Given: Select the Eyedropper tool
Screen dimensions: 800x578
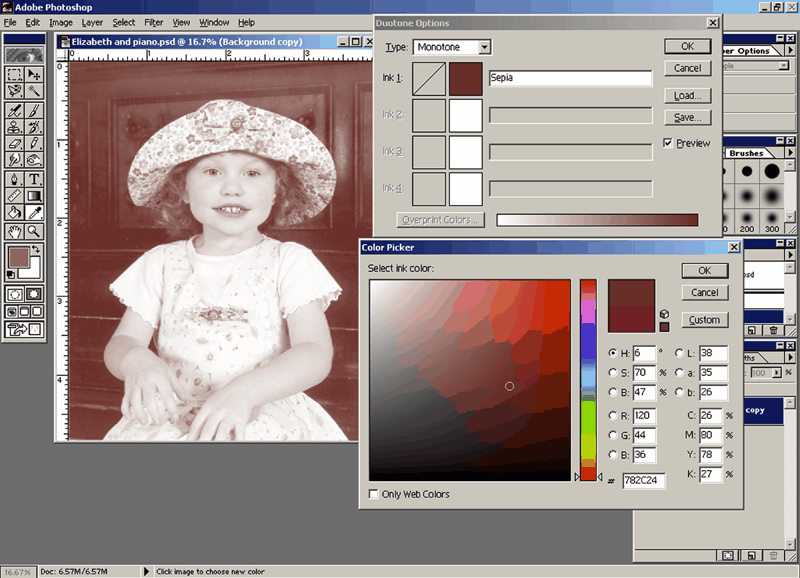Looking at the screenshot, I should [34, 212].
